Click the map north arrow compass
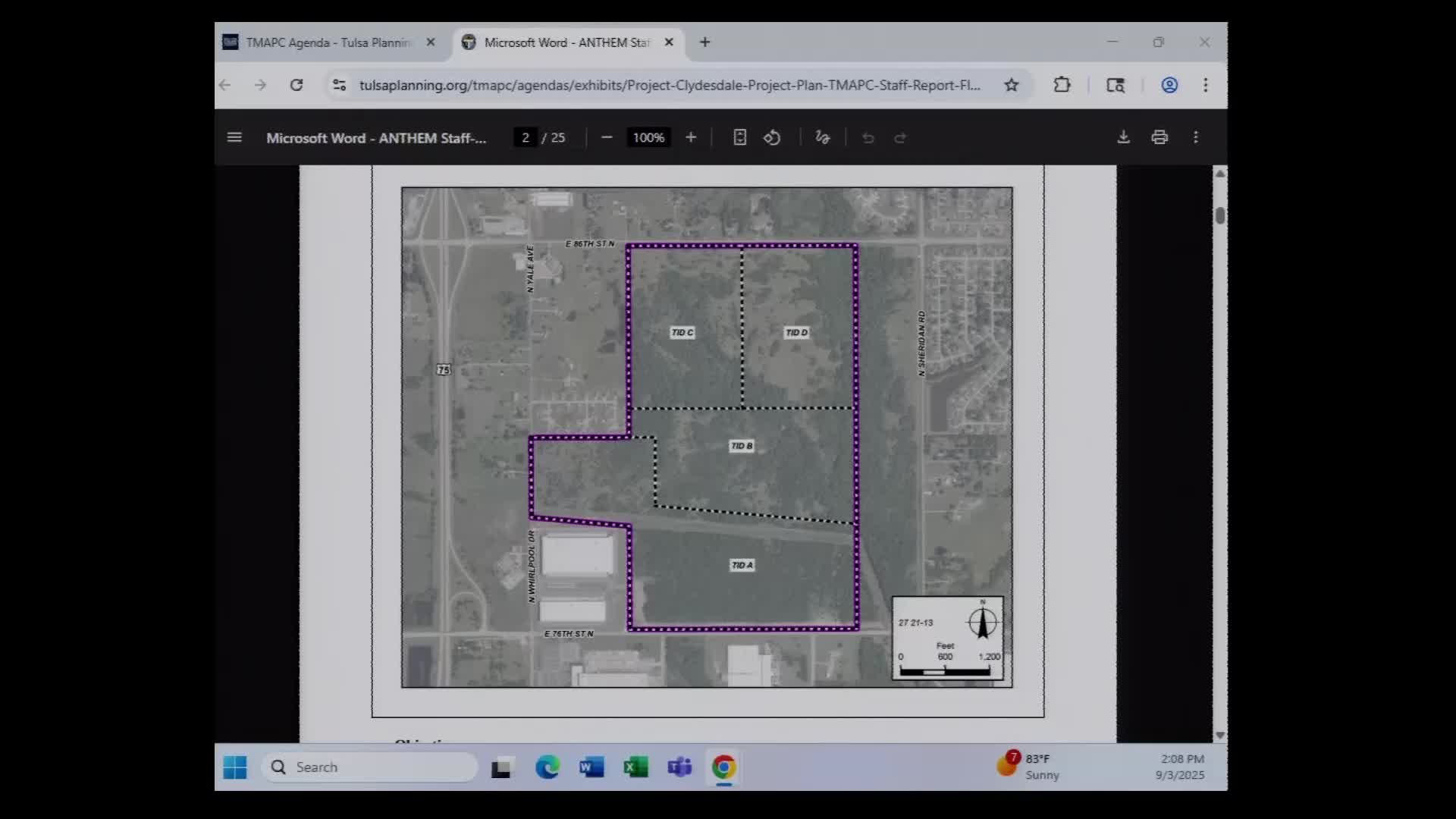1456x819 pixels. point(982,622)
